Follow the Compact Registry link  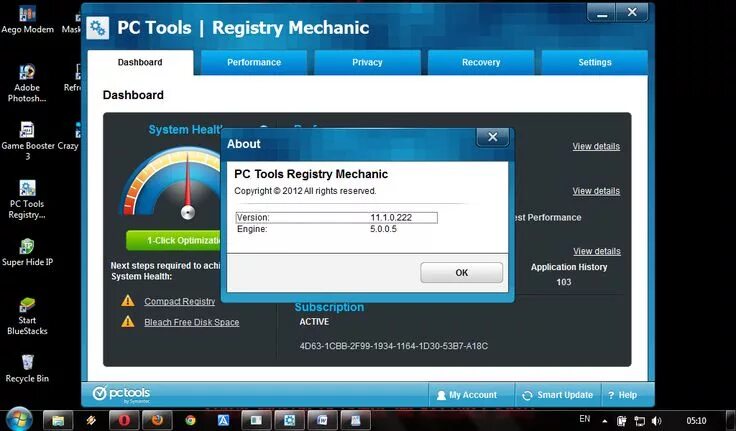click(x=180, y=301)
